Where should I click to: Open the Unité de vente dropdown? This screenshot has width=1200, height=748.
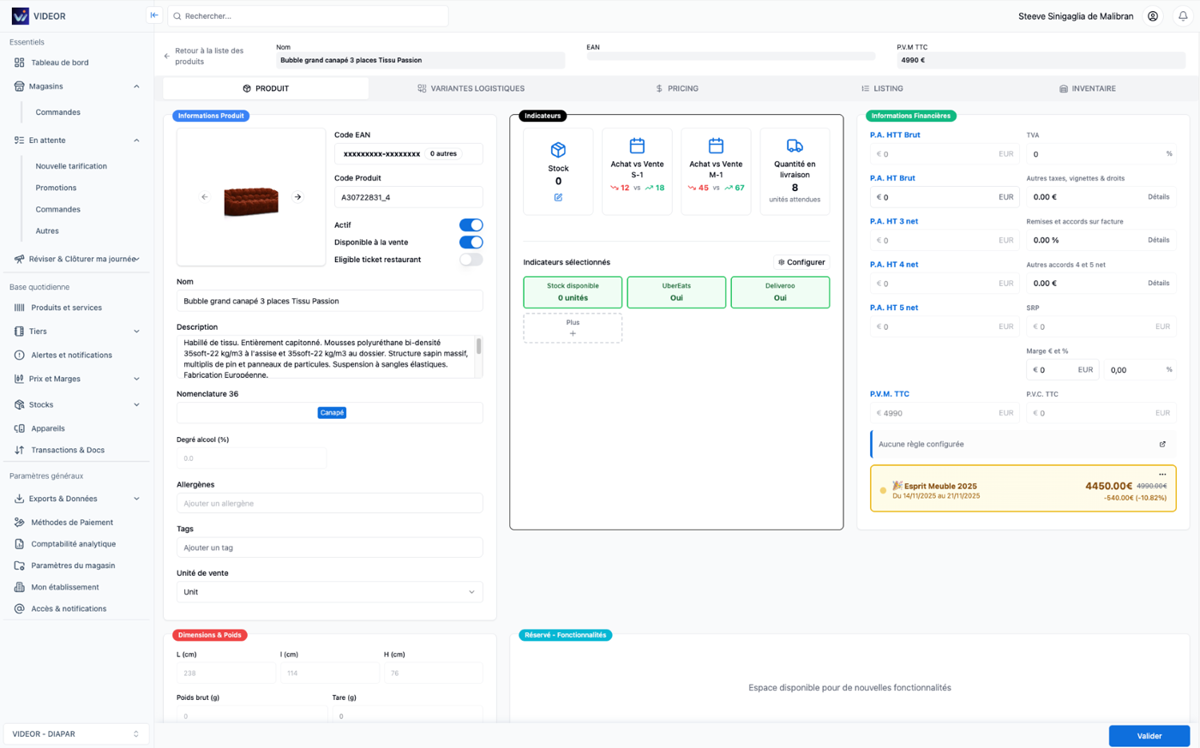point(329,592)
